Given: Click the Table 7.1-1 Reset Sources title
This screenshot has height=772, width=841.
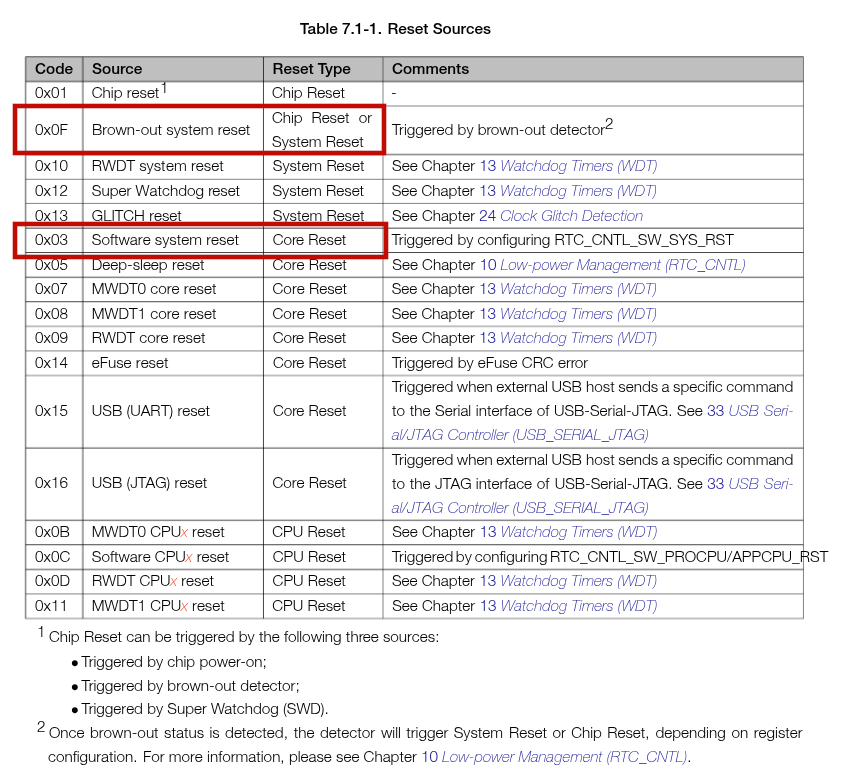Looking at the screenshot, I should pyautogui.click(x=395, y=29).
